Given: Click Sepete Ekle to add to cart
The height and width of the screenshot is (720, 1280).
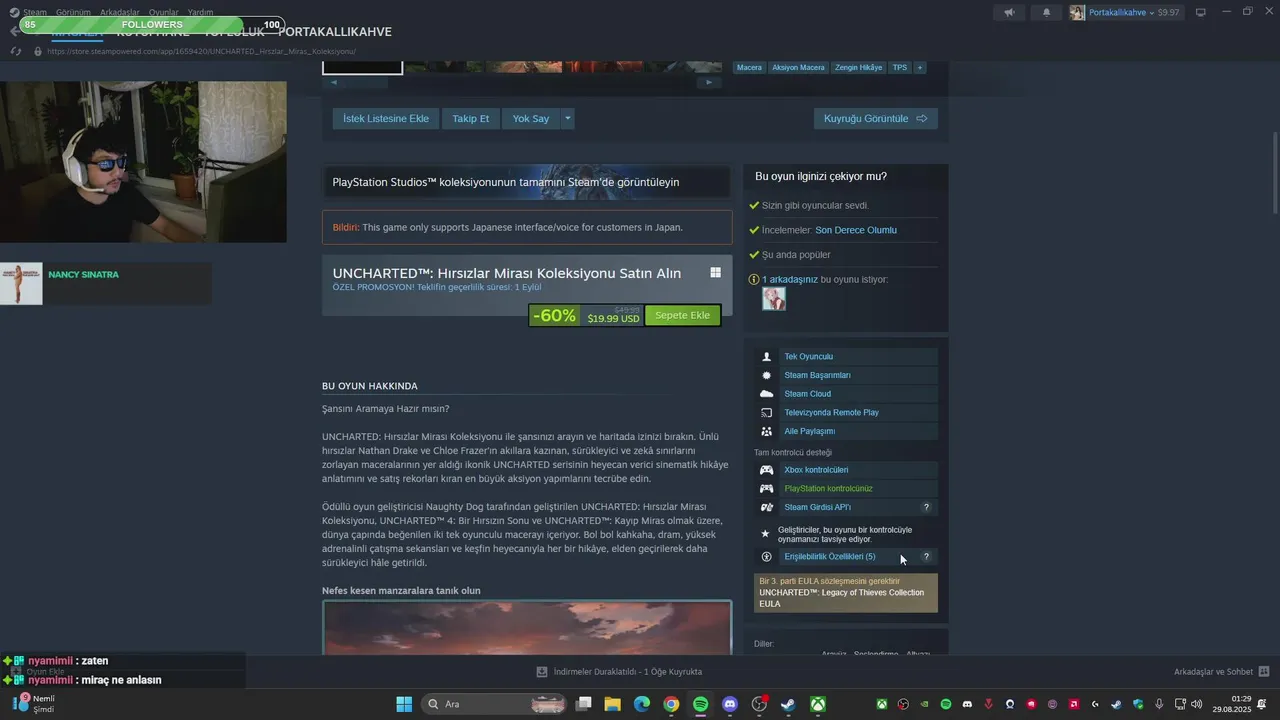Looking at the screenshot, I should pyautogui.click(x=682, y=315).
